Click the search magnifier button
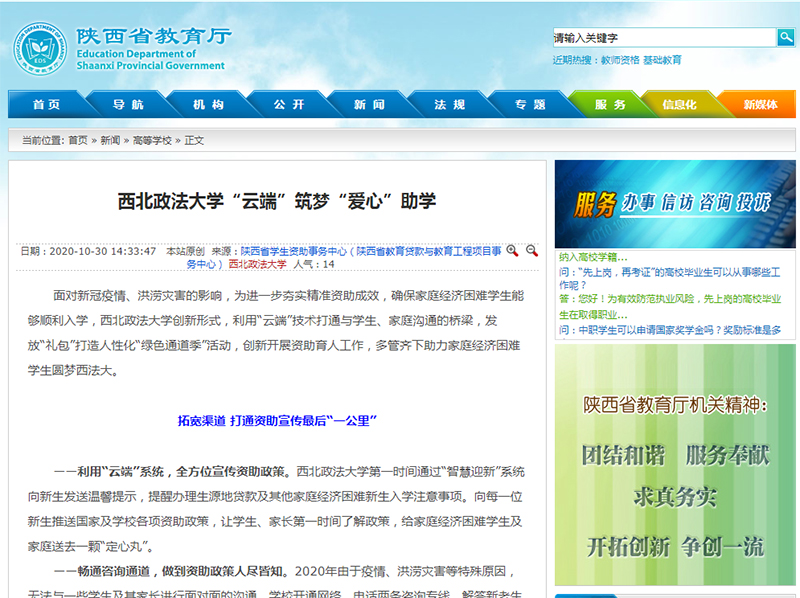Screen dimensions: 800x598 (786, 38)
